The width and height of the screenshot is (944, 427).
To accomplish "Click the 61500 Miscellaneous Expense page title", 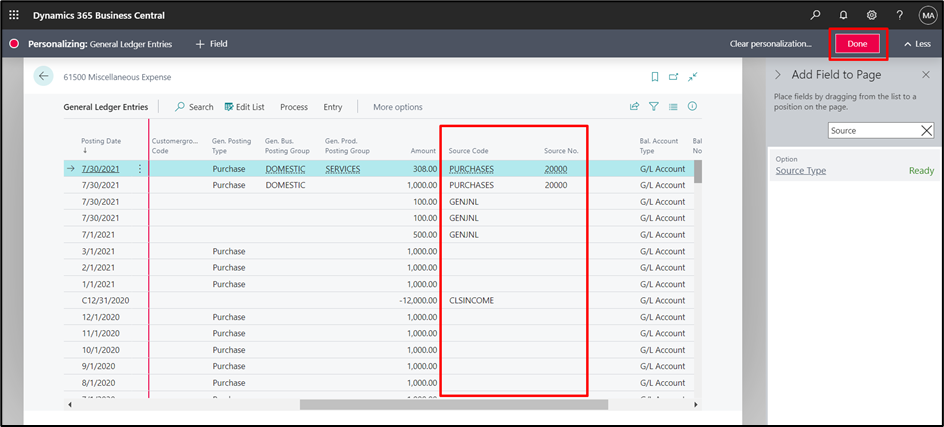I will click(117, 77).
